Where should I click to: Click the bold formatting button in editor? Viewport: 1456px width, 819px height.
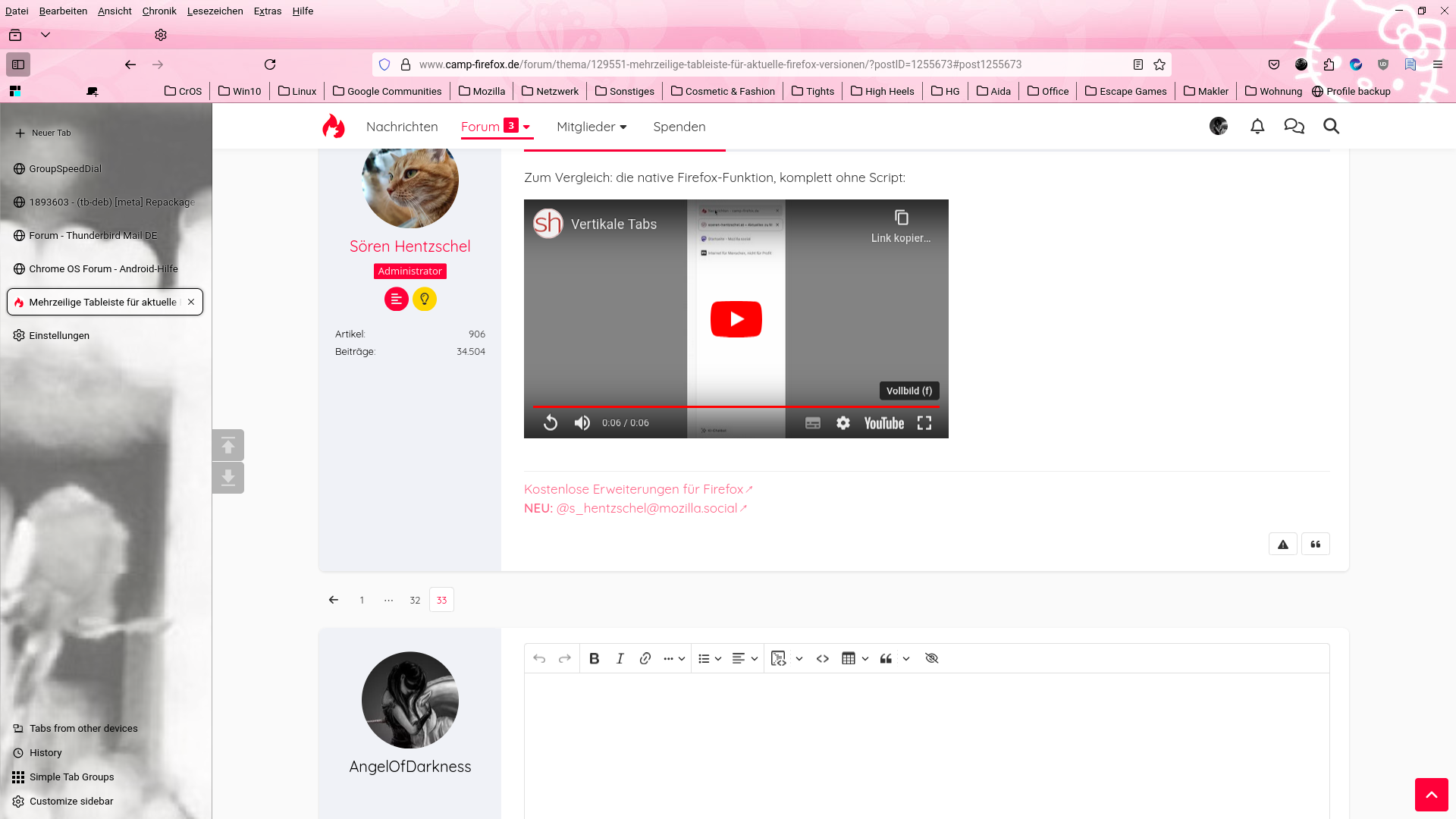point(595,658)
